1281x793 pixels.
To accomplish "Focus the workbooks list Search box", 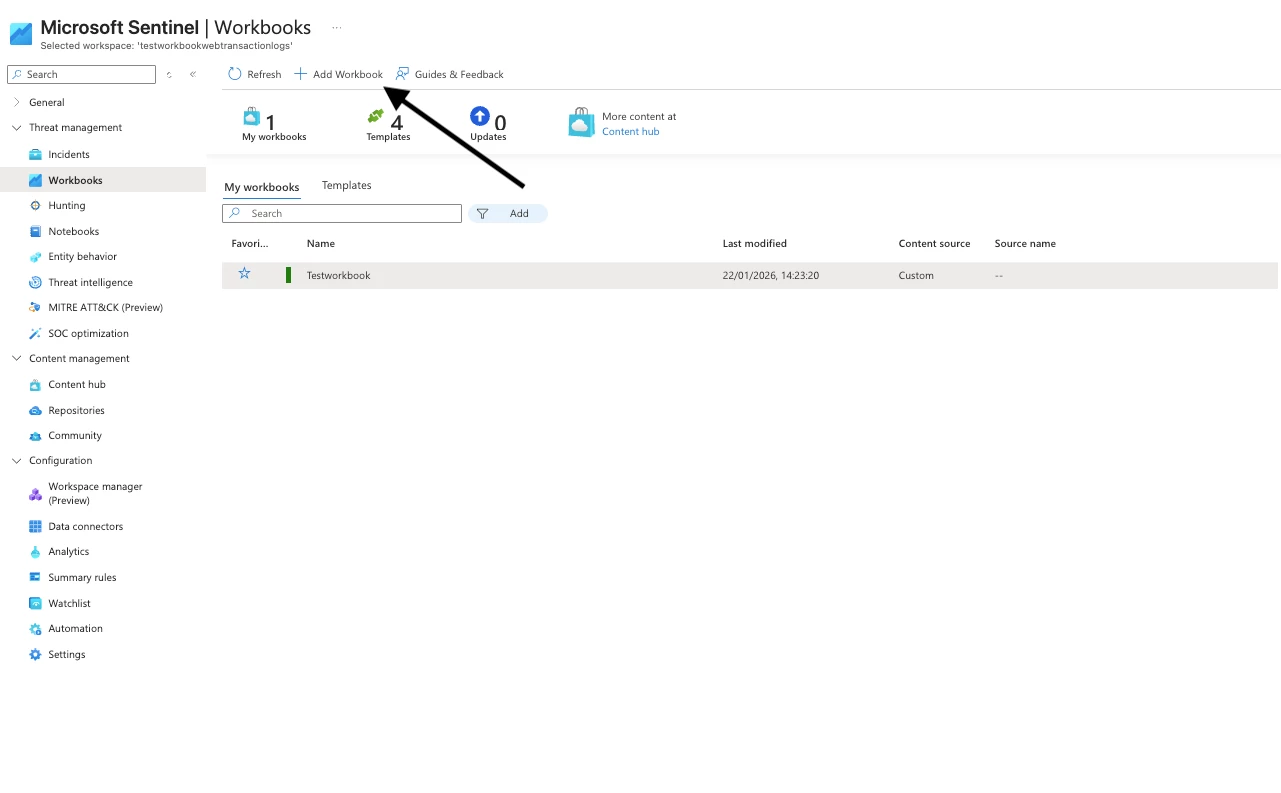I will pyautogui.click(x=342, y=213).
